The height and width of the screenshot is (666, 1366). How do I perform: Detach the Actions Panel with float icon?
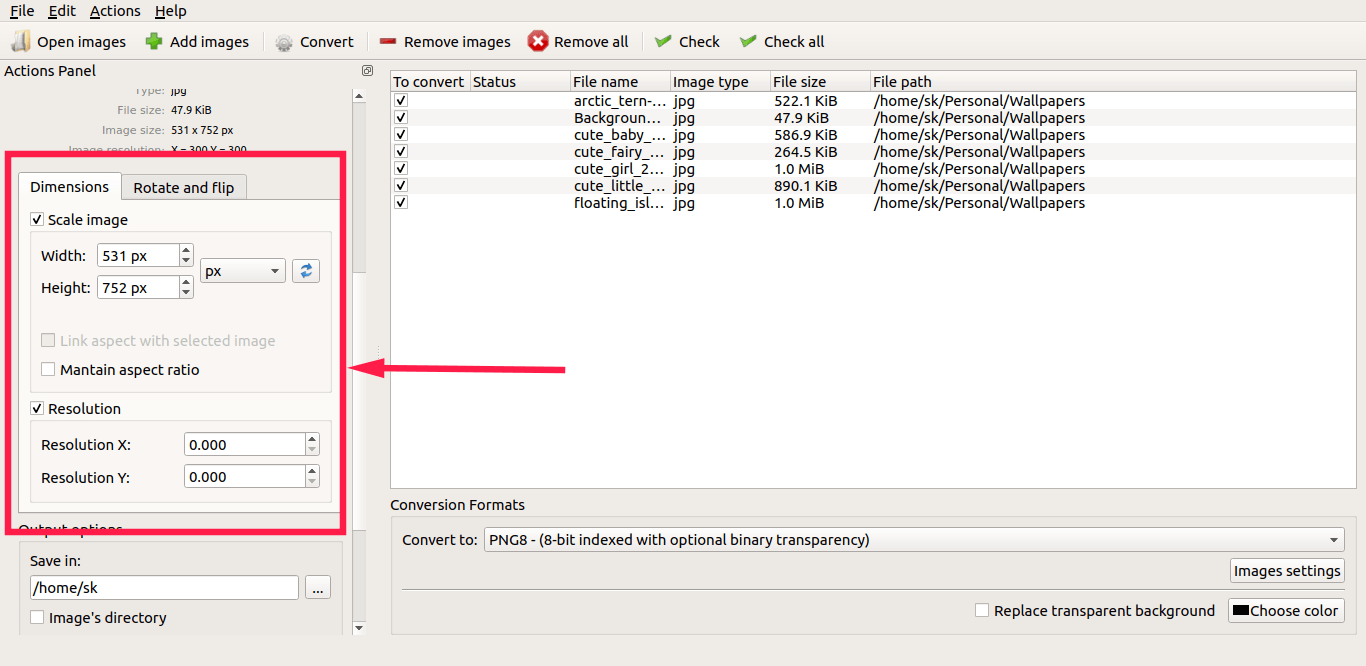(367, 71)
